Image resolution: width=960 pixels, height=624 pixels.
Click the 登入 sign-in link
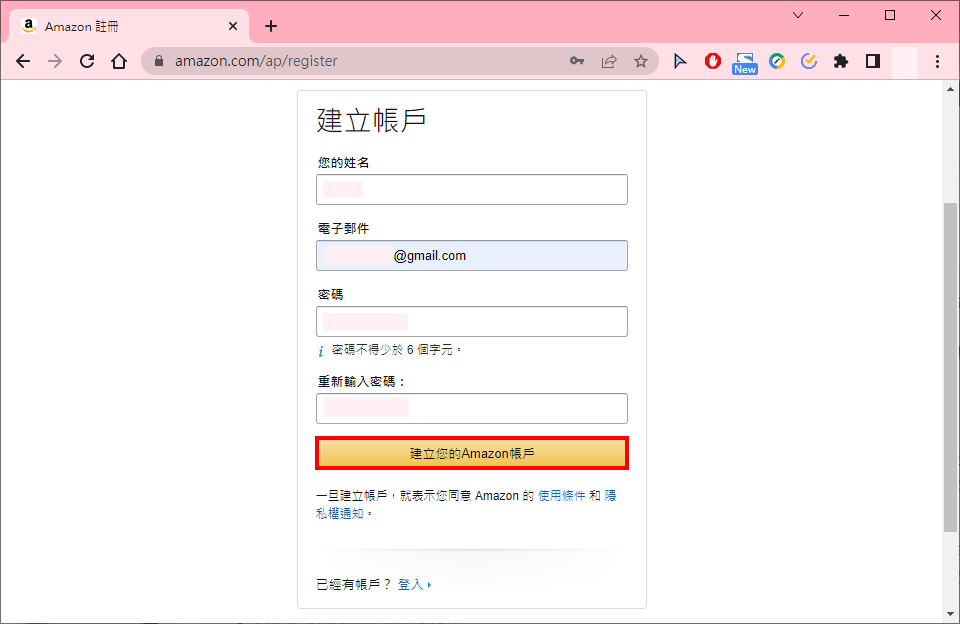(410, 585)
